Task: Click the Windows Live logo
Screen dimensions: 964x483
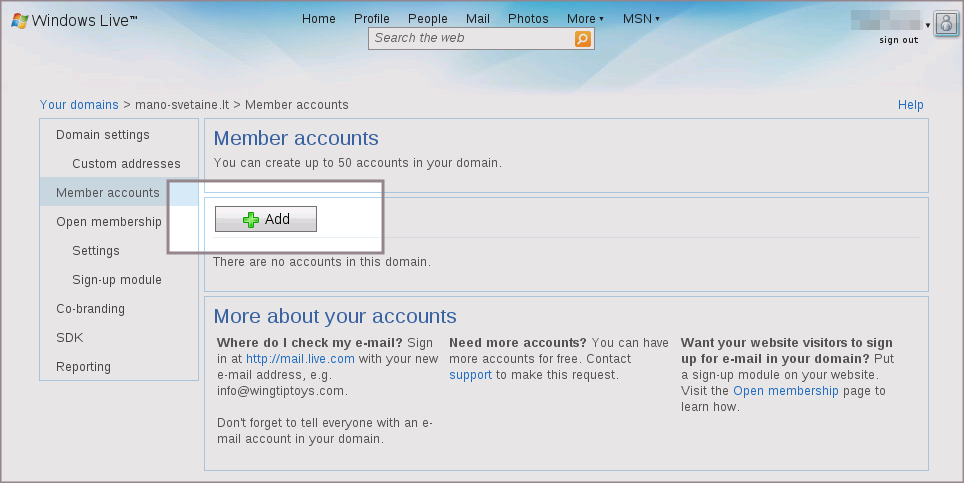Action: click(74, 20)
